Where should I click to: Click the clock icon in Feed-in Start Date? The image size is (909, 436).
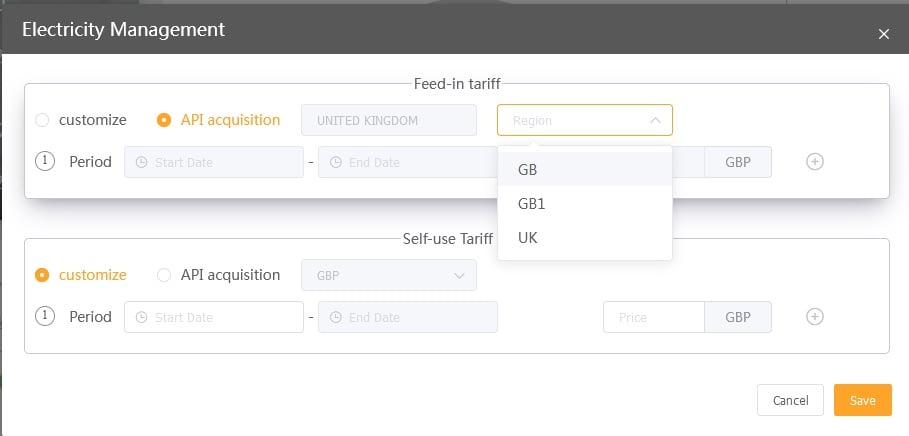tap(141, 162)
